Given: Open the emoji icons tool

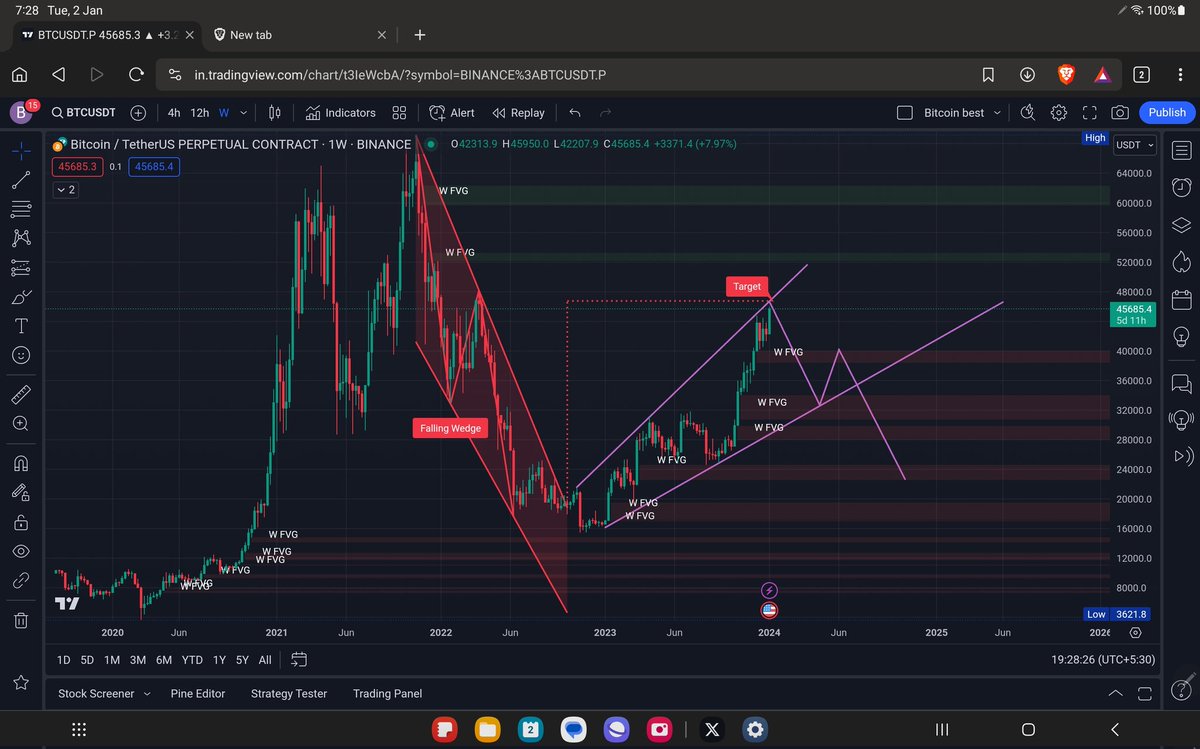Looking at the screenshot, I should 21,355.
